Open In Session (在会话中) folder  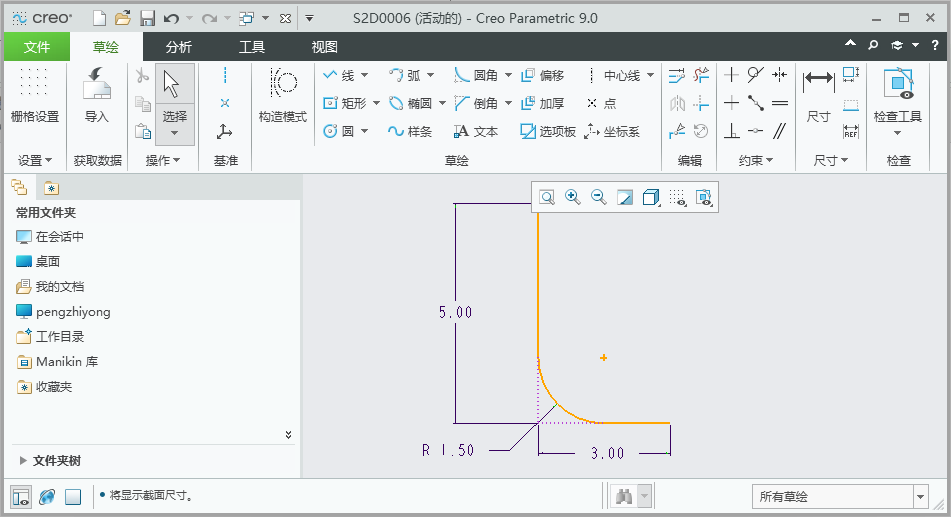(x=50, y=237)
